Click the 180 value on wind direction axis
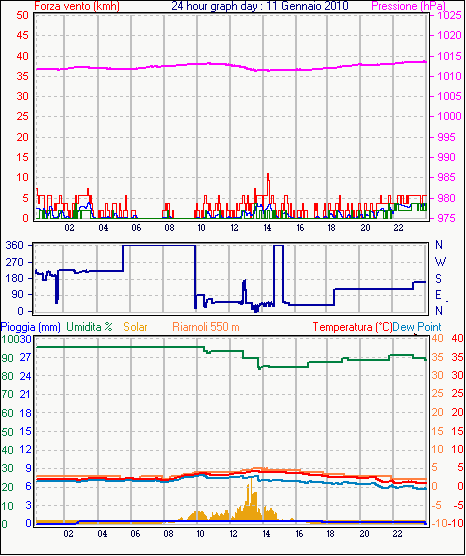Viewport: 466px width, 556px height. 15,278
